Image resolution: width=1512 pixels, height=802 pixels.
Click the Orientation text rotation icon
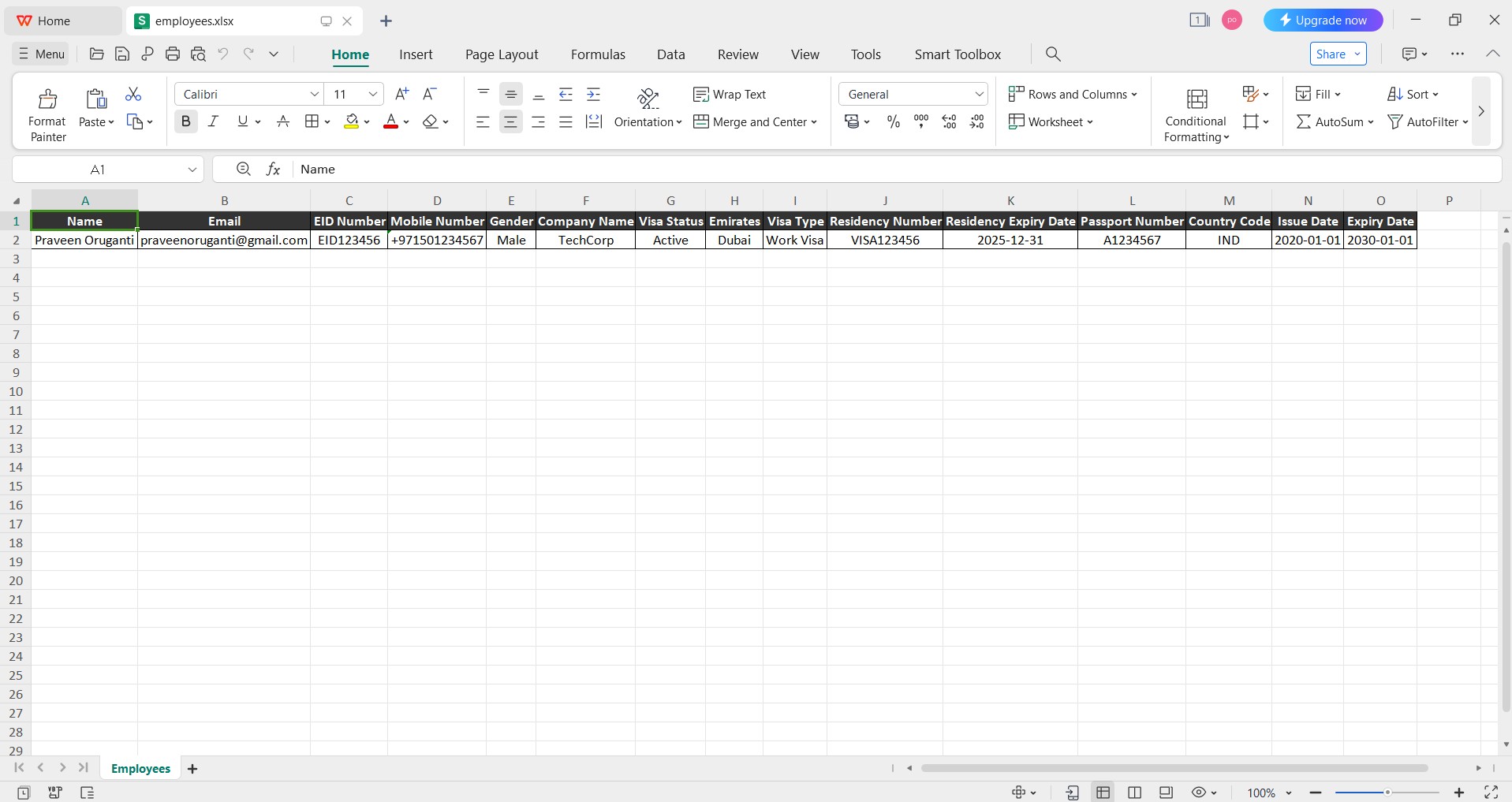click(648, 97)
